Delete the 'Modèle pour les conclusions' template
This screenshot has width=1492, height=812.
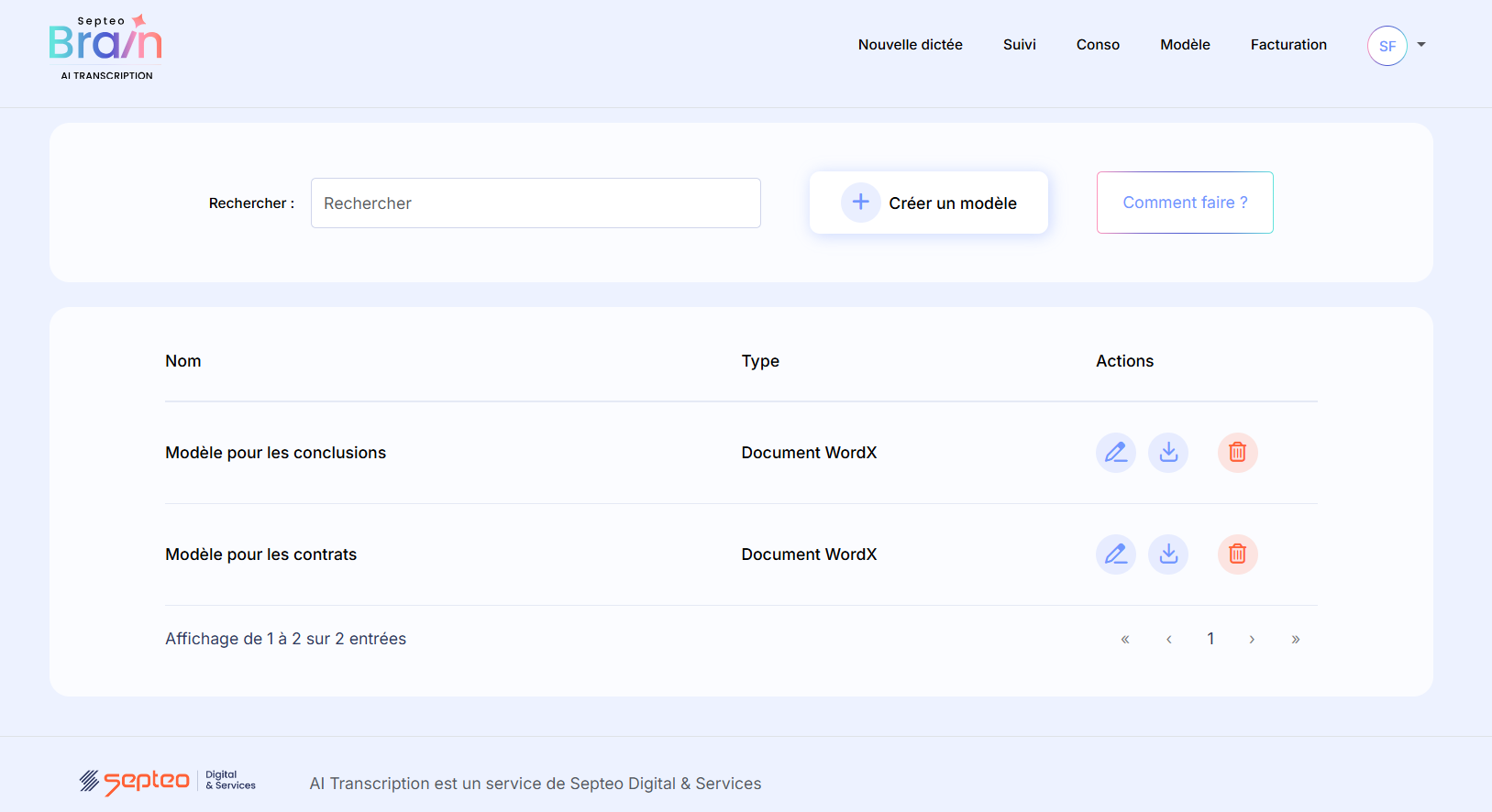pos(1237,453)
